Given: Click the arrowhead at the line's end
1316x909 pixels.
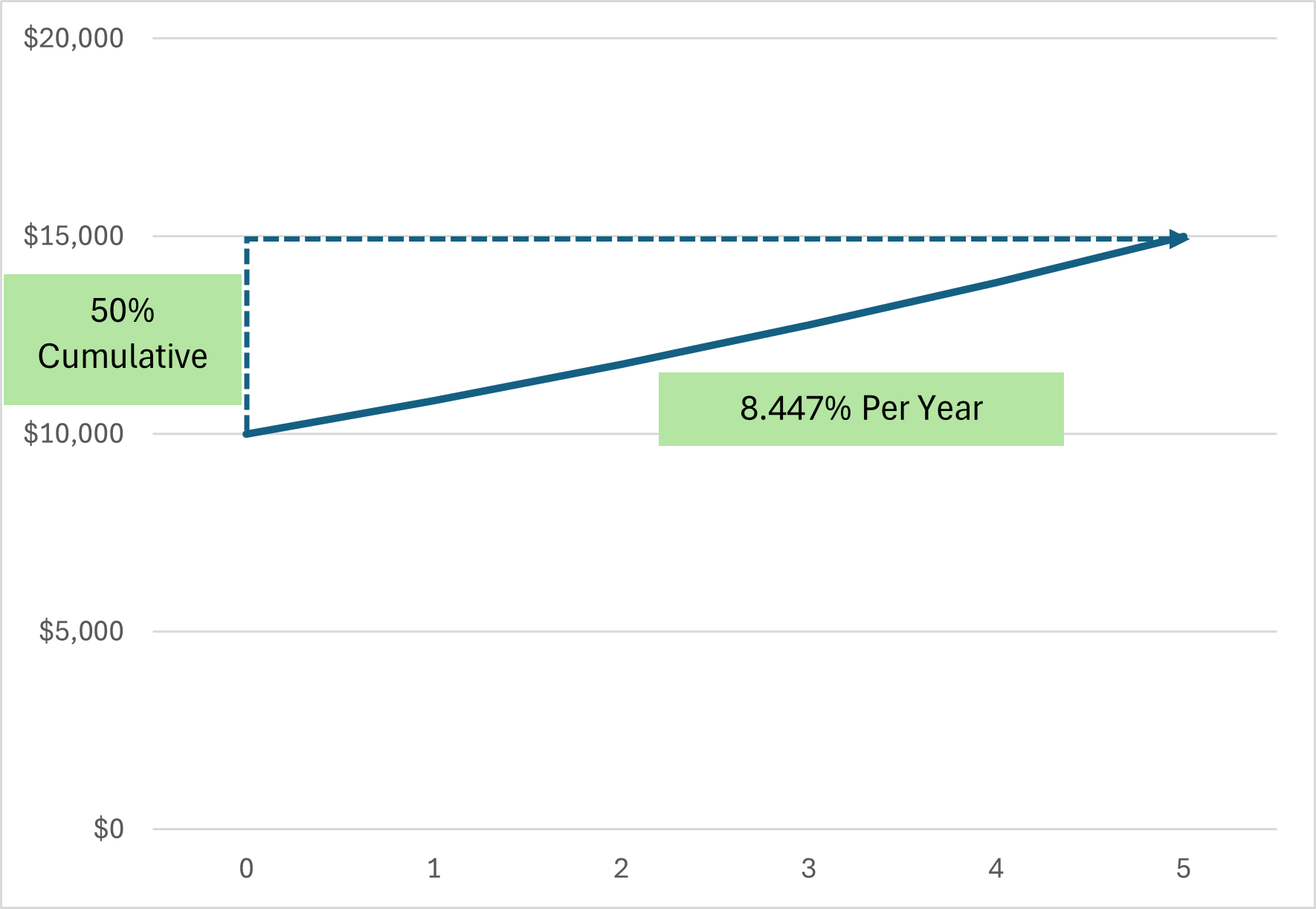Looking at the screenshot, I should tap(1178, 239).
